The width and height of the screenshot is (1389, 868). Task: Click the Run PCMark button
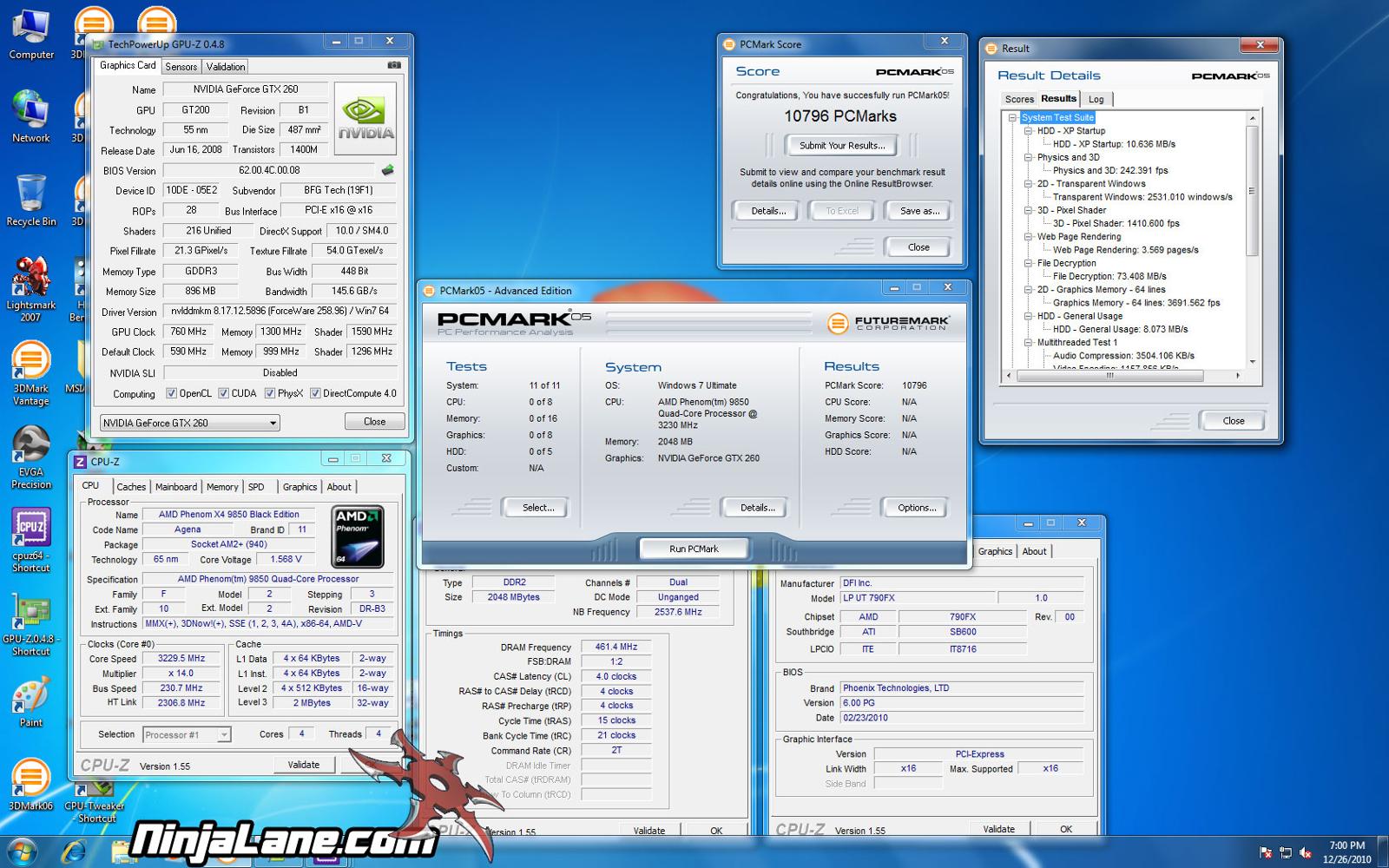click(694, 549)
